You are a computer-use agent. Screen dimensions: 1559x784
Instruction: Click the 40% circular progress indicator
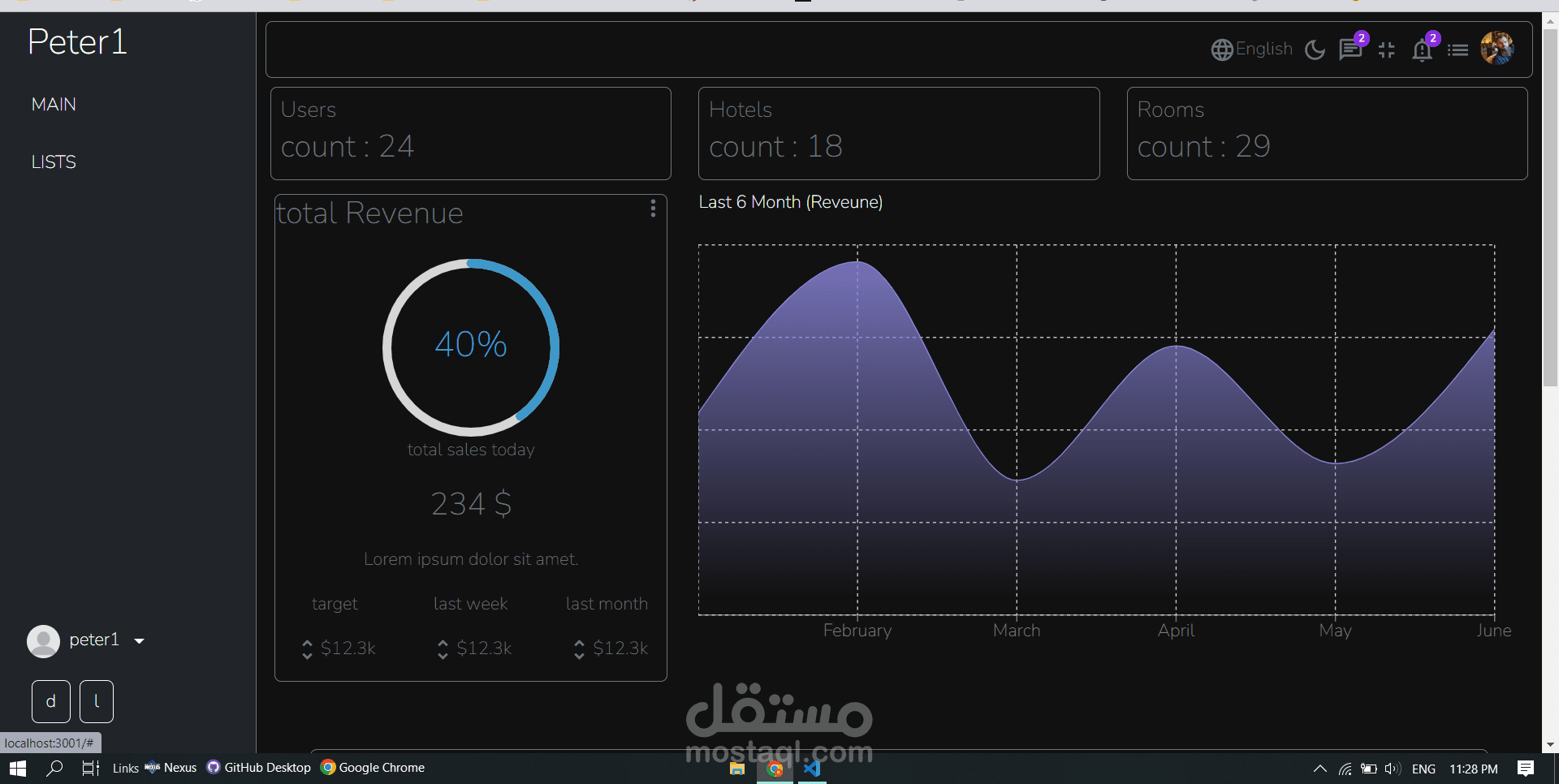470,347
